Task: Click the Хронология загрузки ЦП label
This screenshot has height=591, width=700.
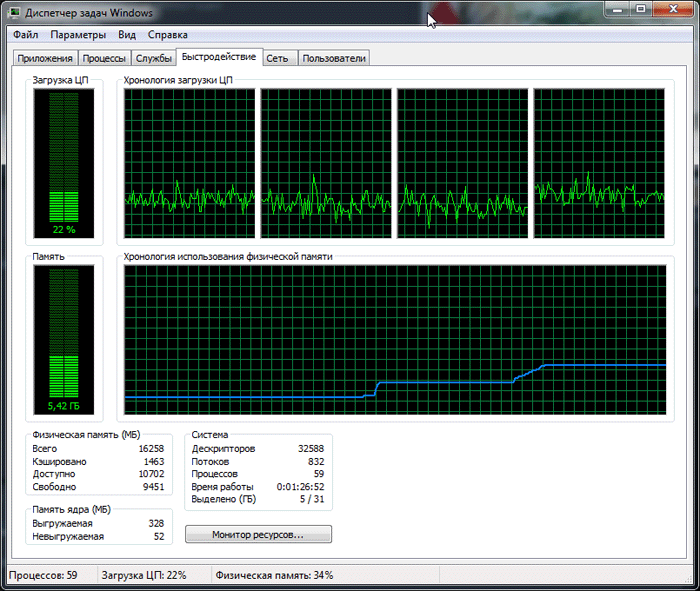Action: [178, 80]
